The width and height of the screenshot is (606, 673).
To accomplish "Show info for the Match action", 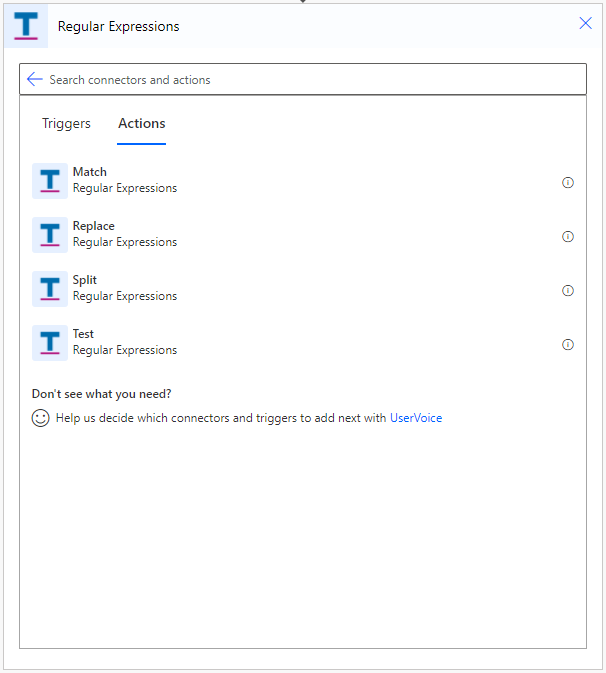I will pyautogui.click(x=568, y=182).
